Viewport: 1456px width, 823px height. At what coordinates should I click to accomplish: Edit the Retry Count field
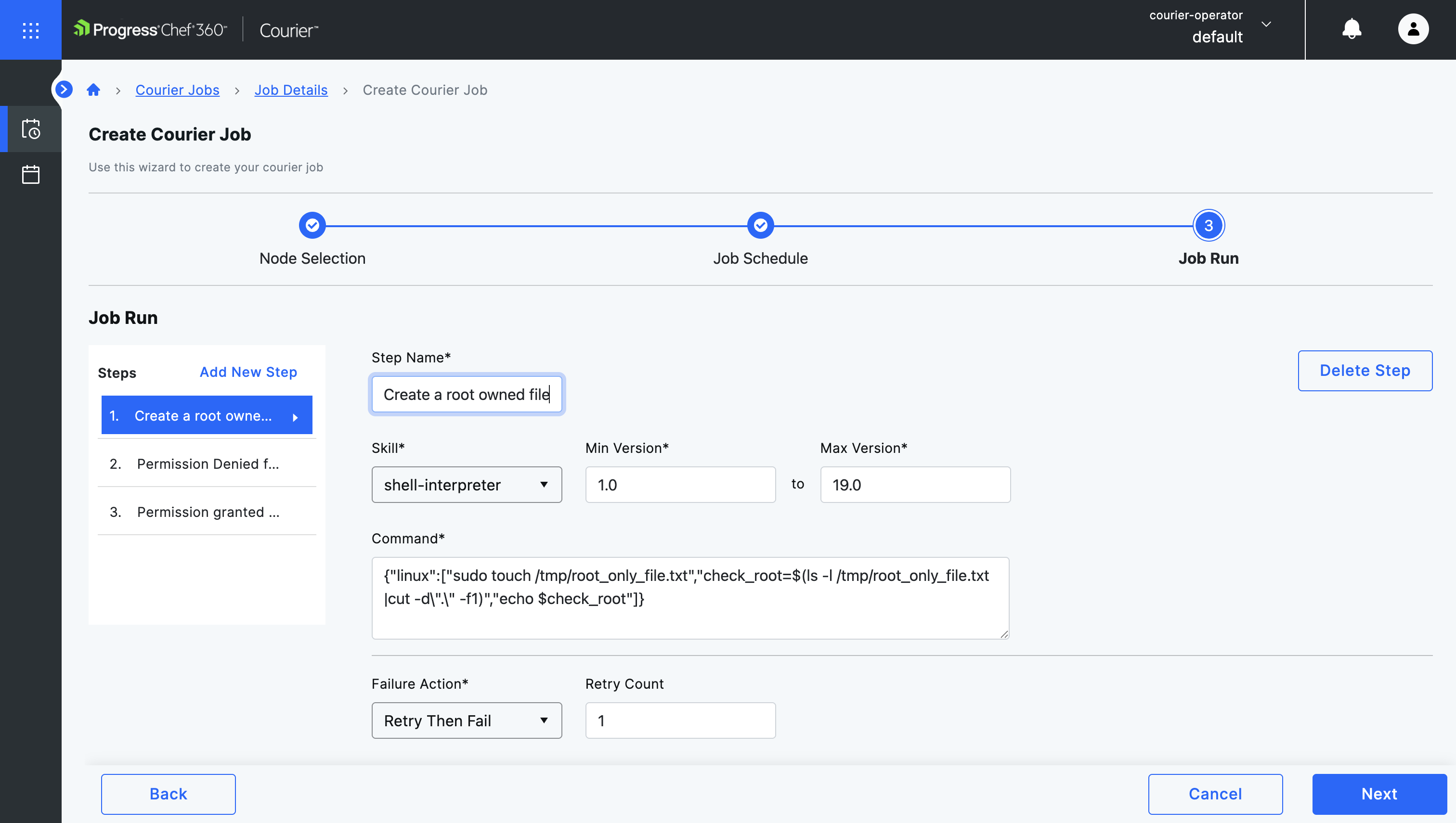[680, 720]
